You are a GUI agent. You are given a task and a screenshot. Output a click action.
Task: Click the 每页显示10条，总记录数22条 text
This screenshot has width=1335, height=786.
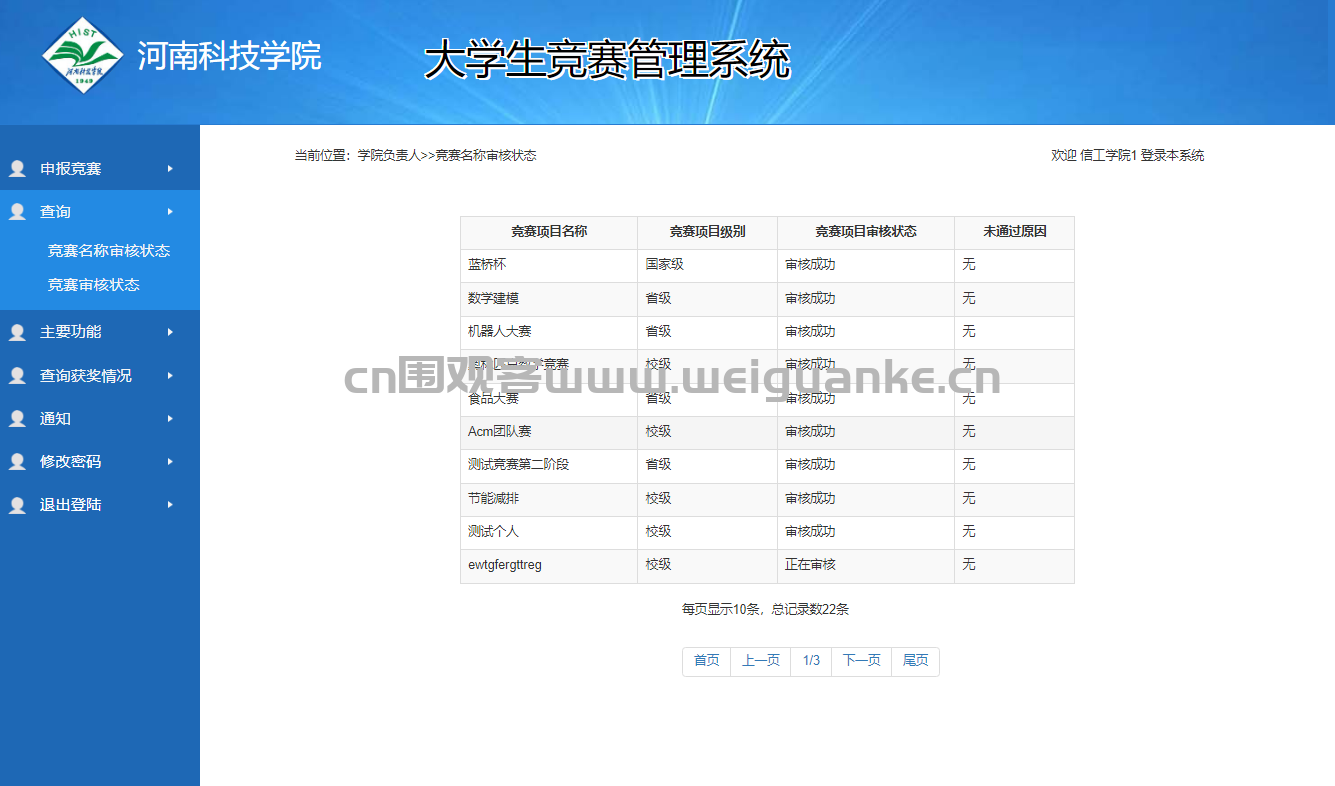point(765,610)
